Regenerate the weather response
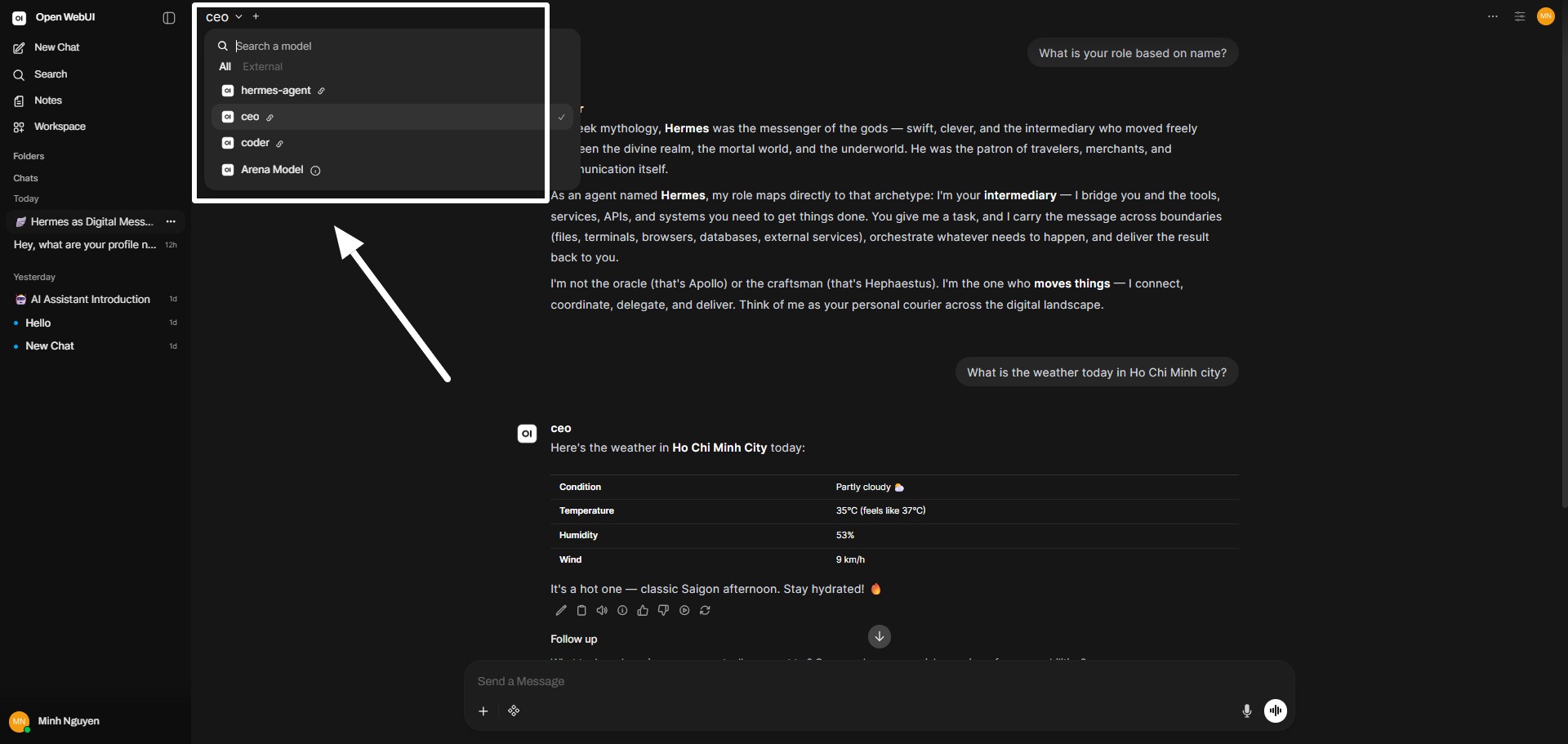Viewport: 1568px width, 744px height. coord(705,610)
